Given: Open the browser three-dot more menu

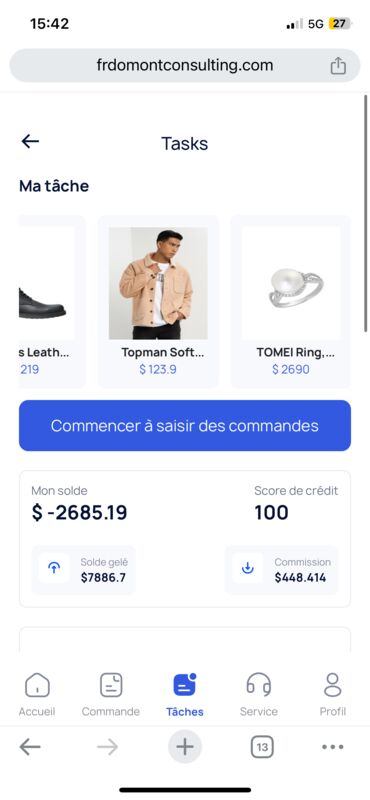Looking at the screenshot, I should point(333,747).
